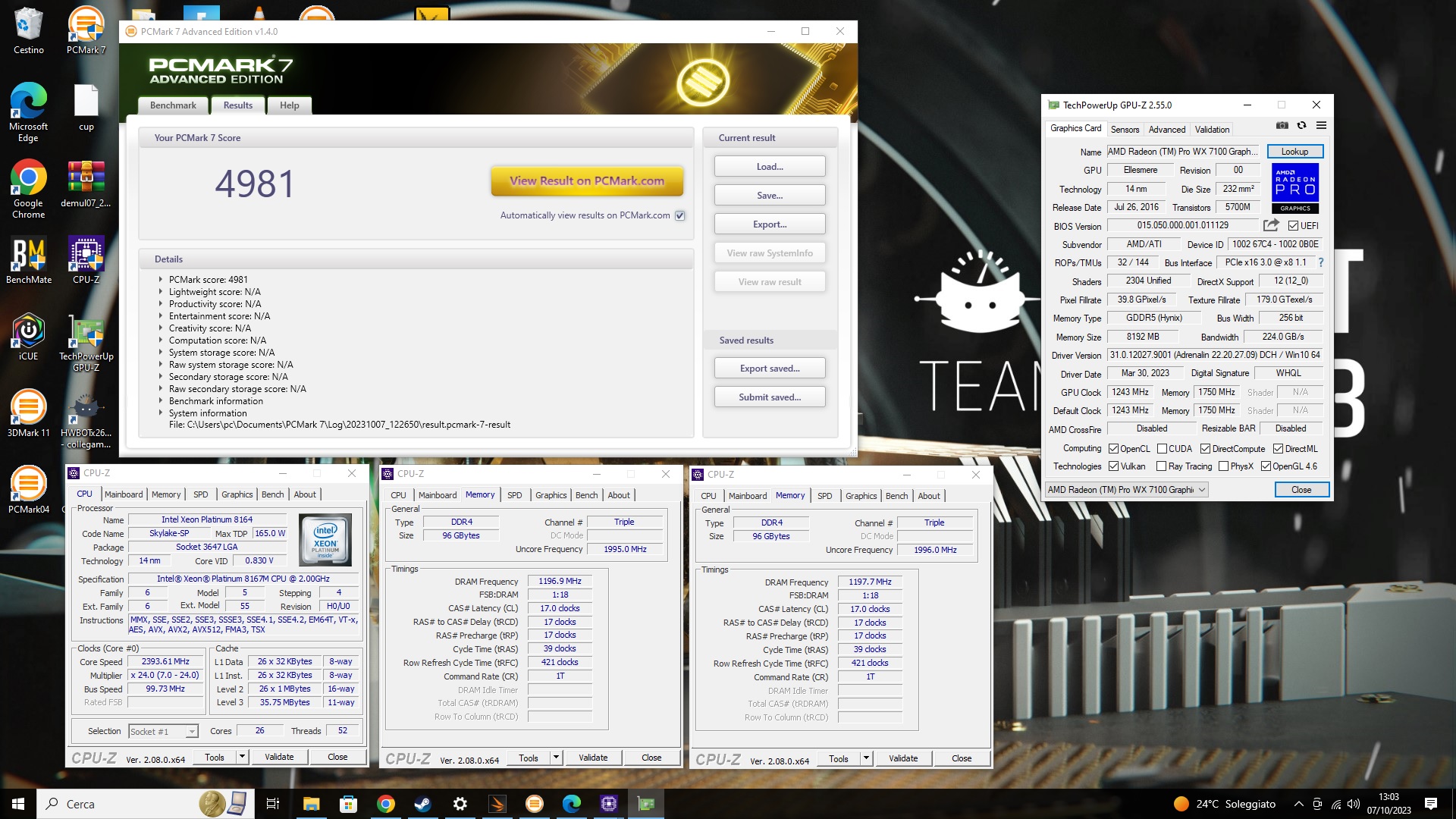Toggle the DirectML checkbox
This screenshot has width=1456, height=819.
[x=1278, y=449]
